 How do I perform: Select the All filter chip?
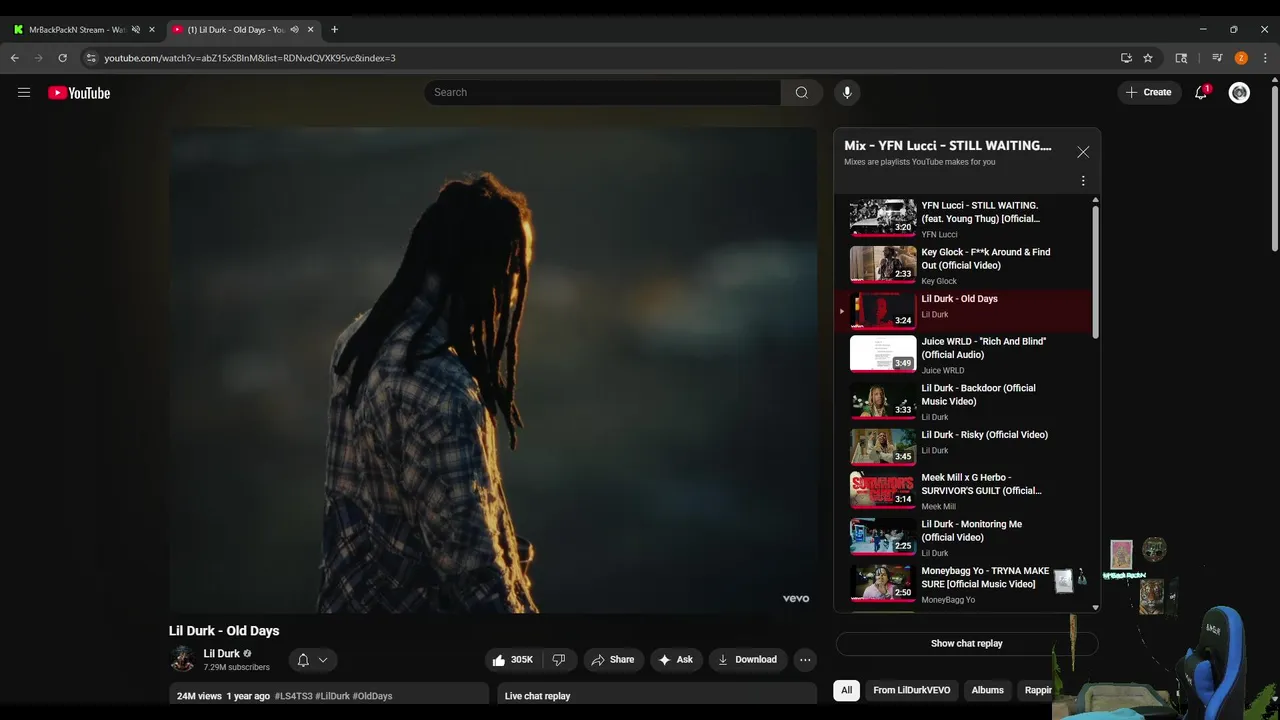[x=846, y=690]
